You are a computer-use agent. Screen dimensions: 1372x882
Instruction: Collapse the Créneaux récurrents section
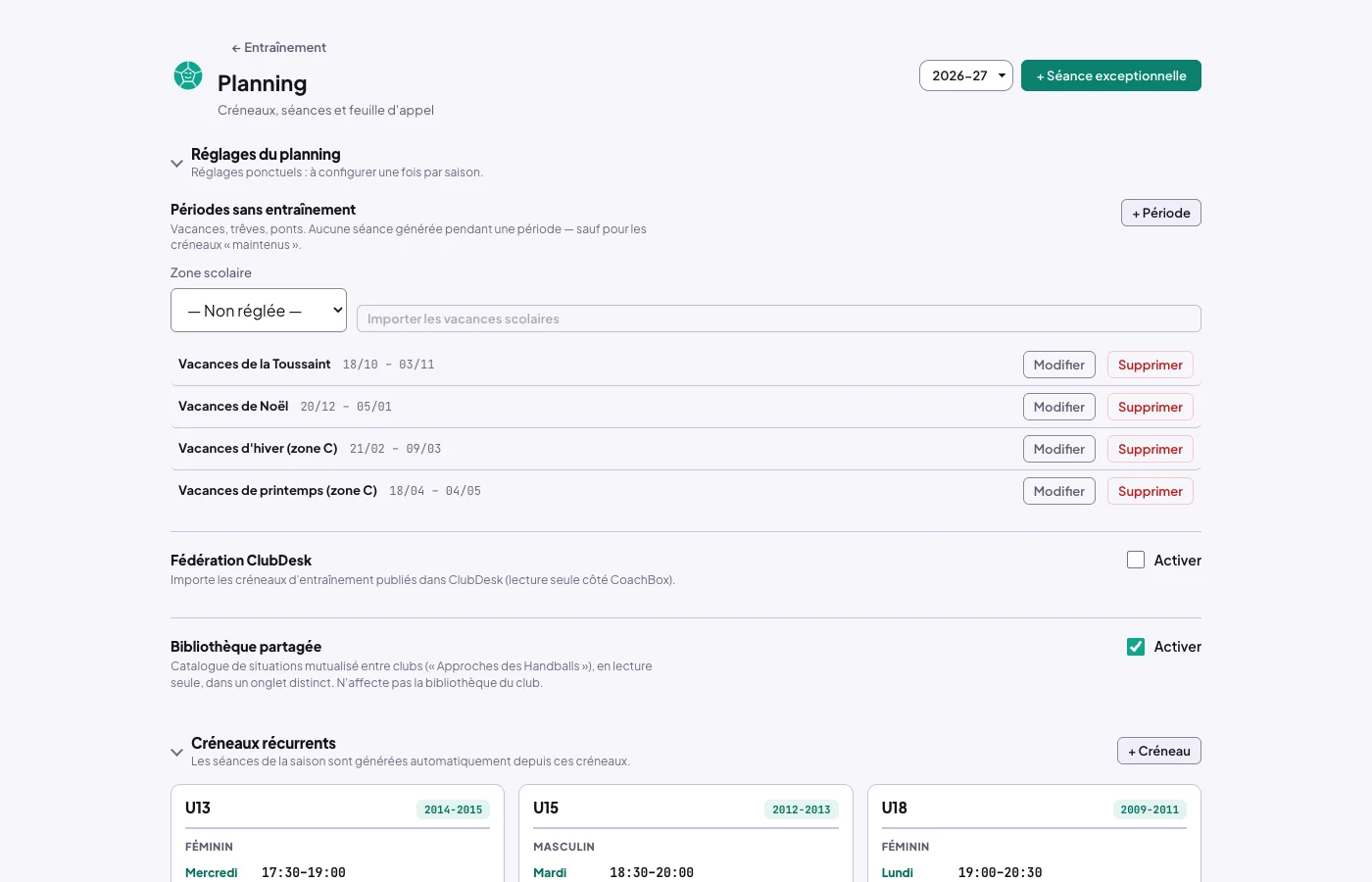(x=176, y=753)
